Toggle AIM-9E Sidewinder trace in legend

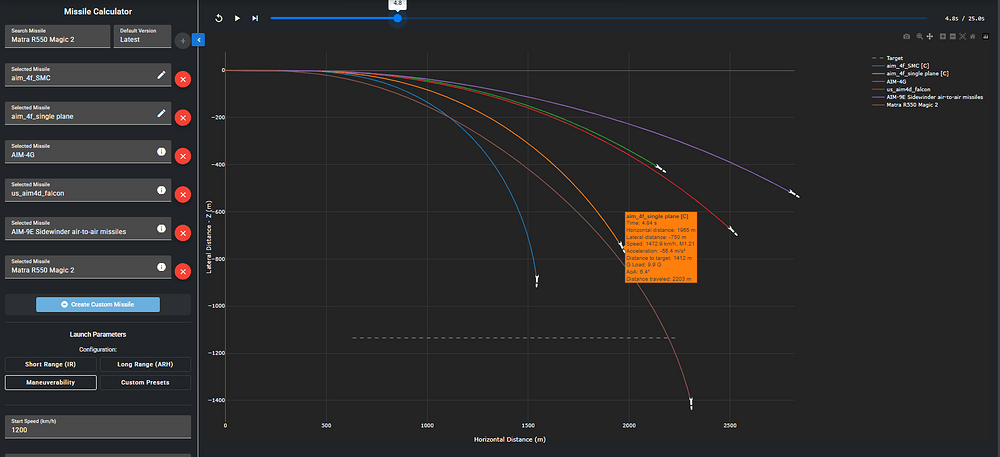[x=927, y=97]
